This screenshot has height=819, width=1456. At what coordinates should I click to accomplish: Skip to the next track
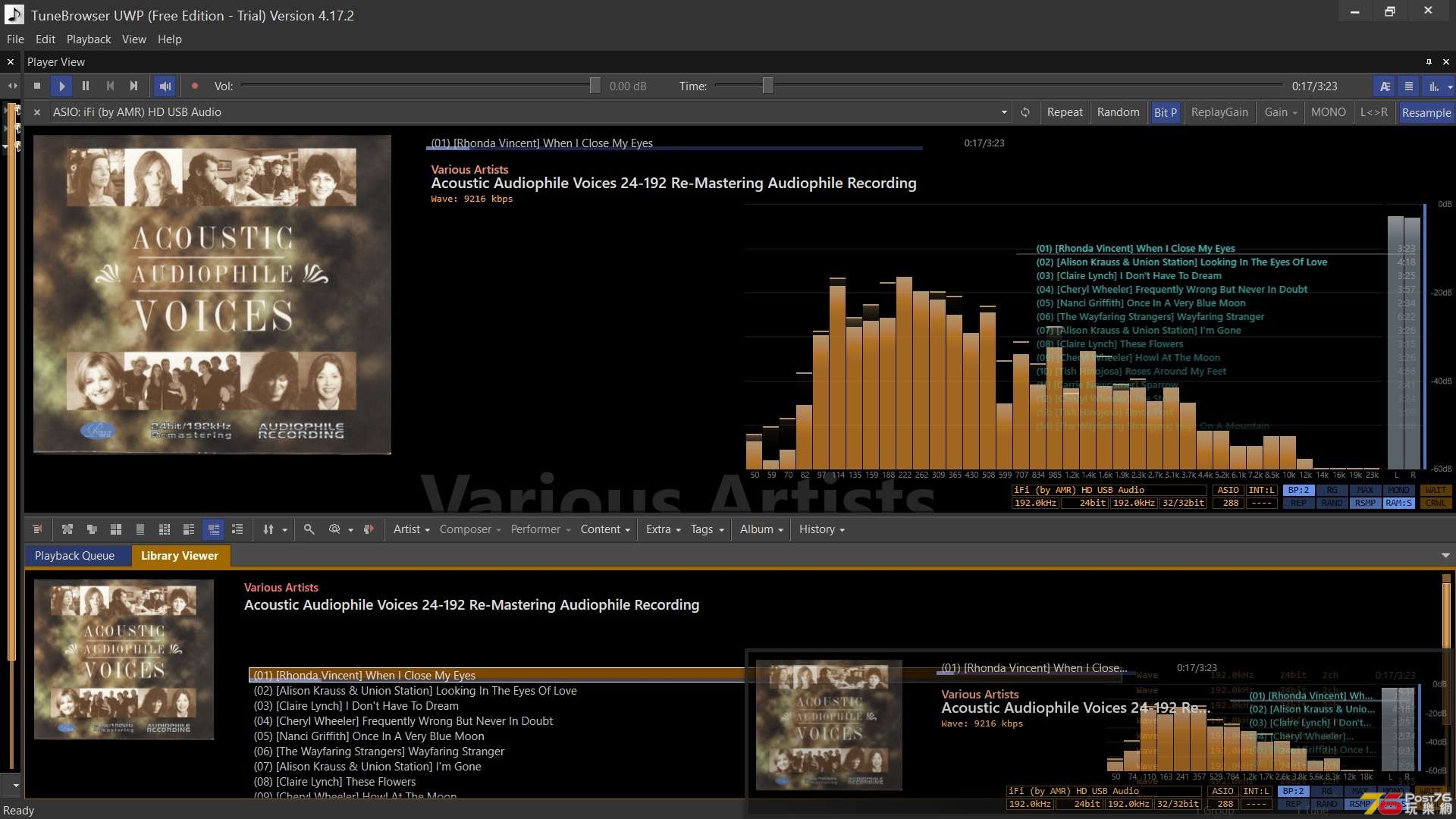click(x=134, y=86)
